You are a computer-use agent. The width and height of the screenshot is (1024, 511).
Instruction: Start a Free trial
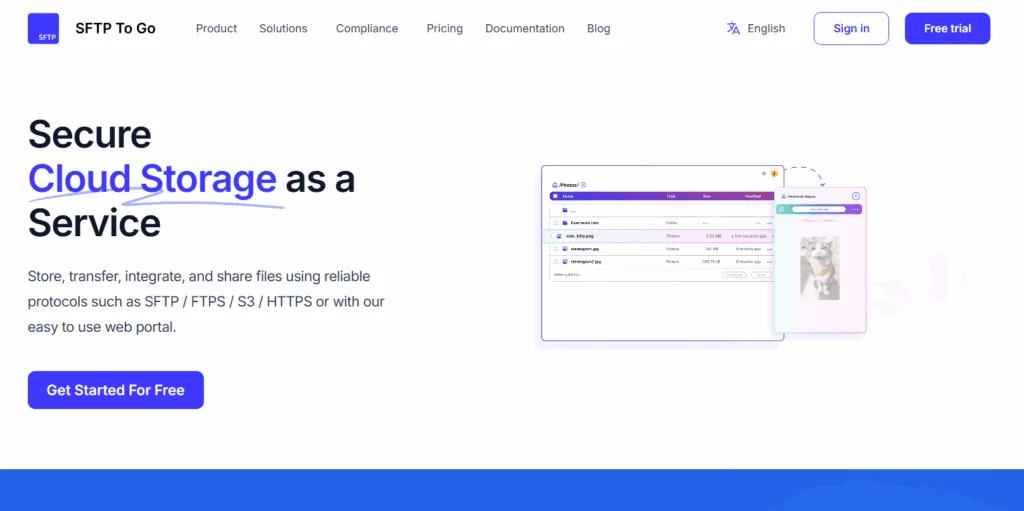pyautogui.click(x=947, y=29)
